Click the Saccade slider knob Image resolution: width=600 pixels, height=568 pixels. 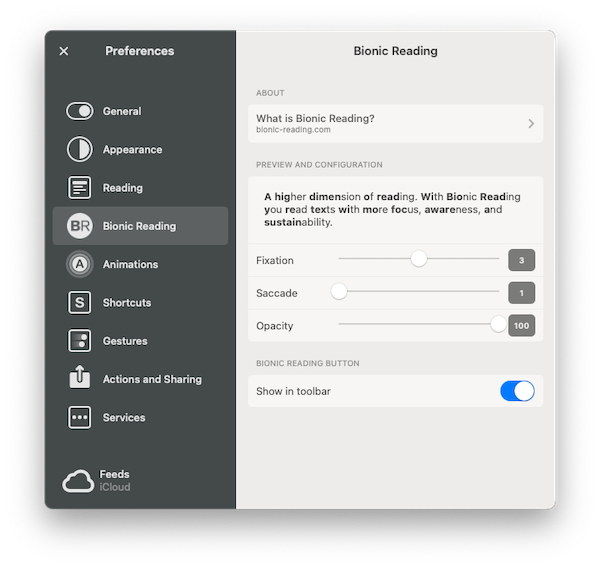click(x=339, y=291)
